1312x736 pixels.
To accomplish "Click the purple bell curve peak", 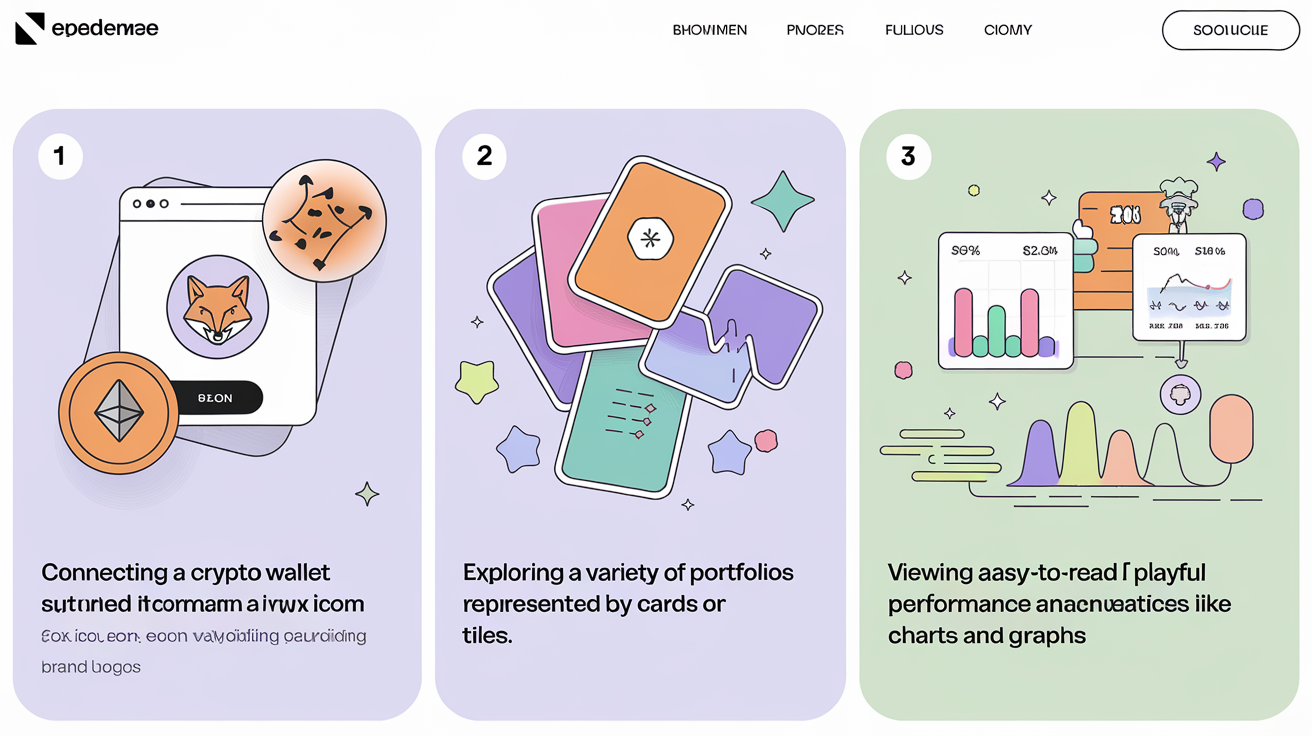I will (x=1039, y=454).
